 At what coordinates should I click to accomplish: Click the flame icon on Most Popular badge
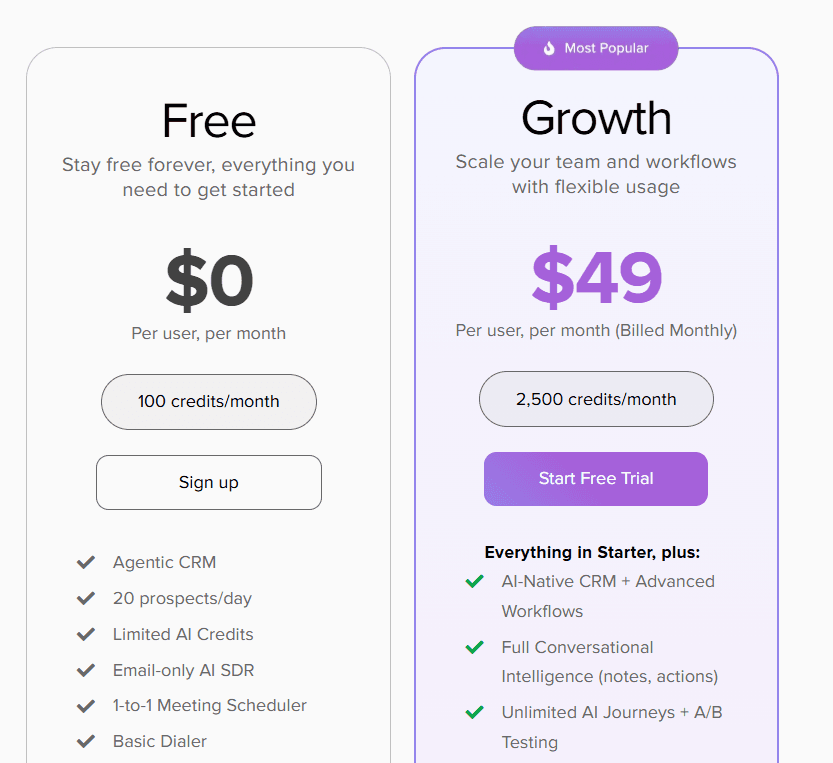(x=549, y=47)
